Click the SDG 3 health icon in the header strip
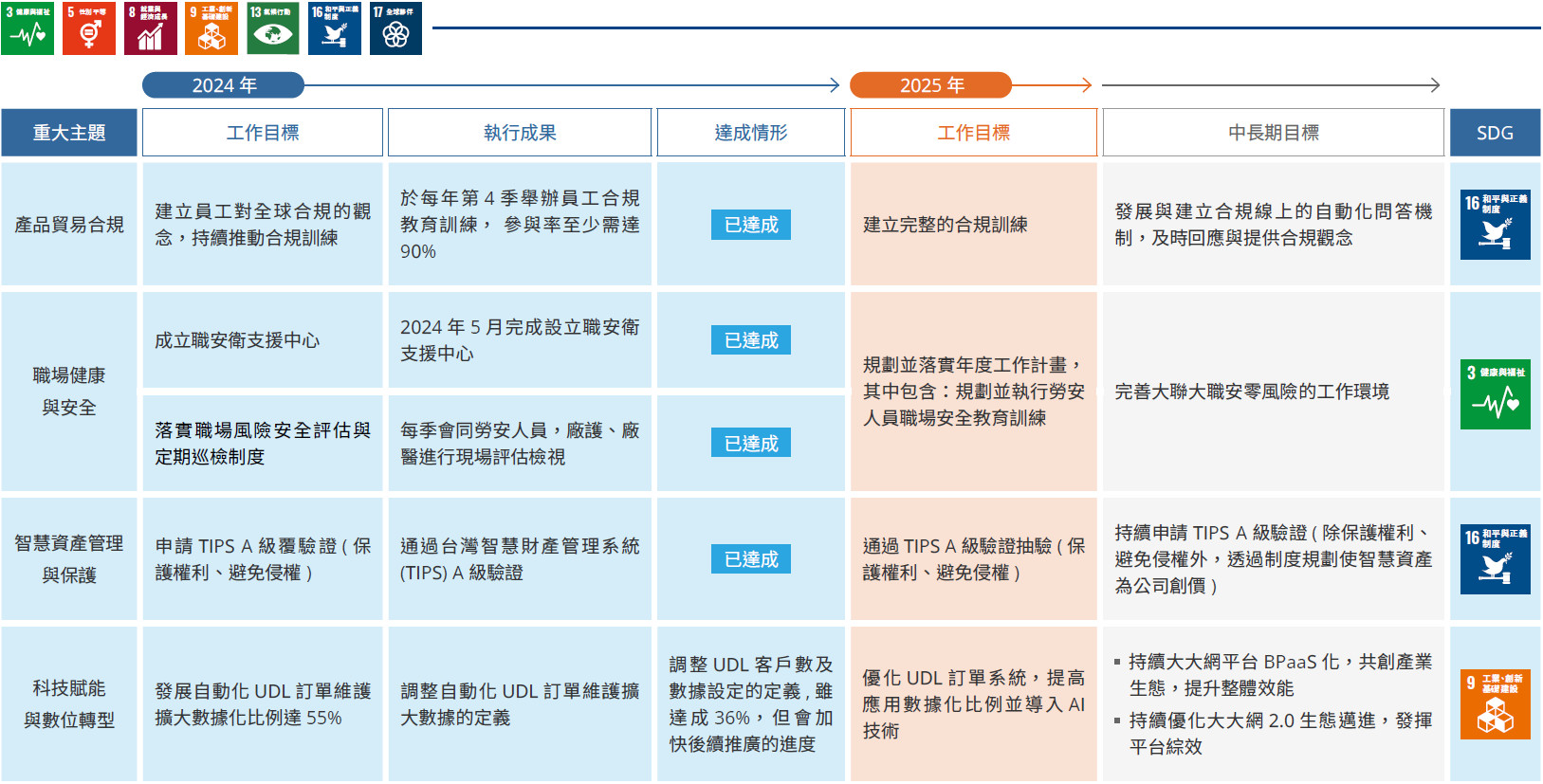The height and width of the screenshot is (784, 1543). coord(28,28)
